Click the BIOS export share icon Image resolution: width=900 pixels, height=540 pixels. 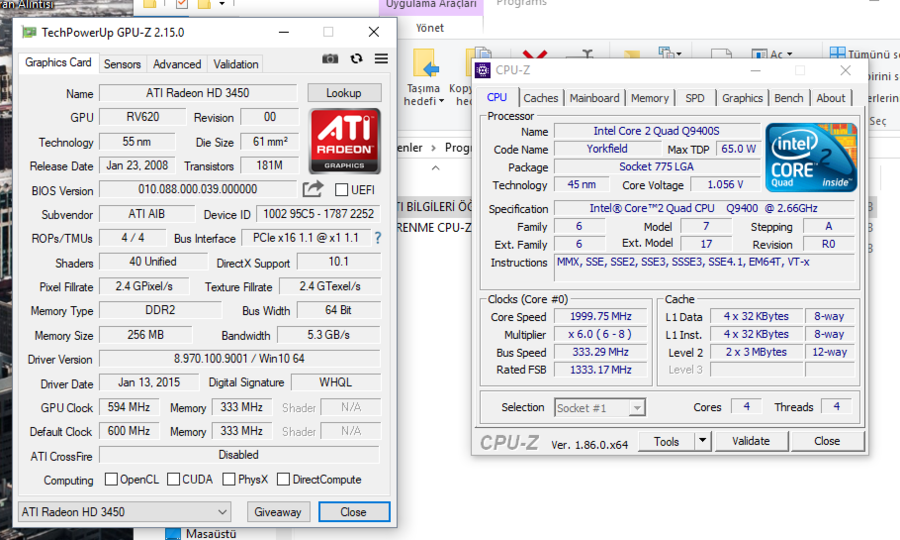click(x=313, y=188)
